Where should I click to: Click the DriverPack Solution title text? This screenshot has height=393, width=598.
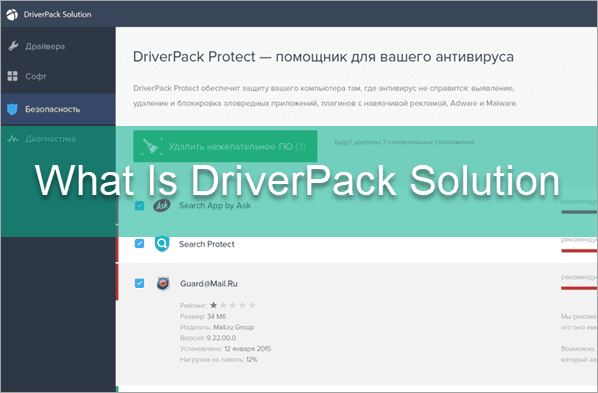58,14
